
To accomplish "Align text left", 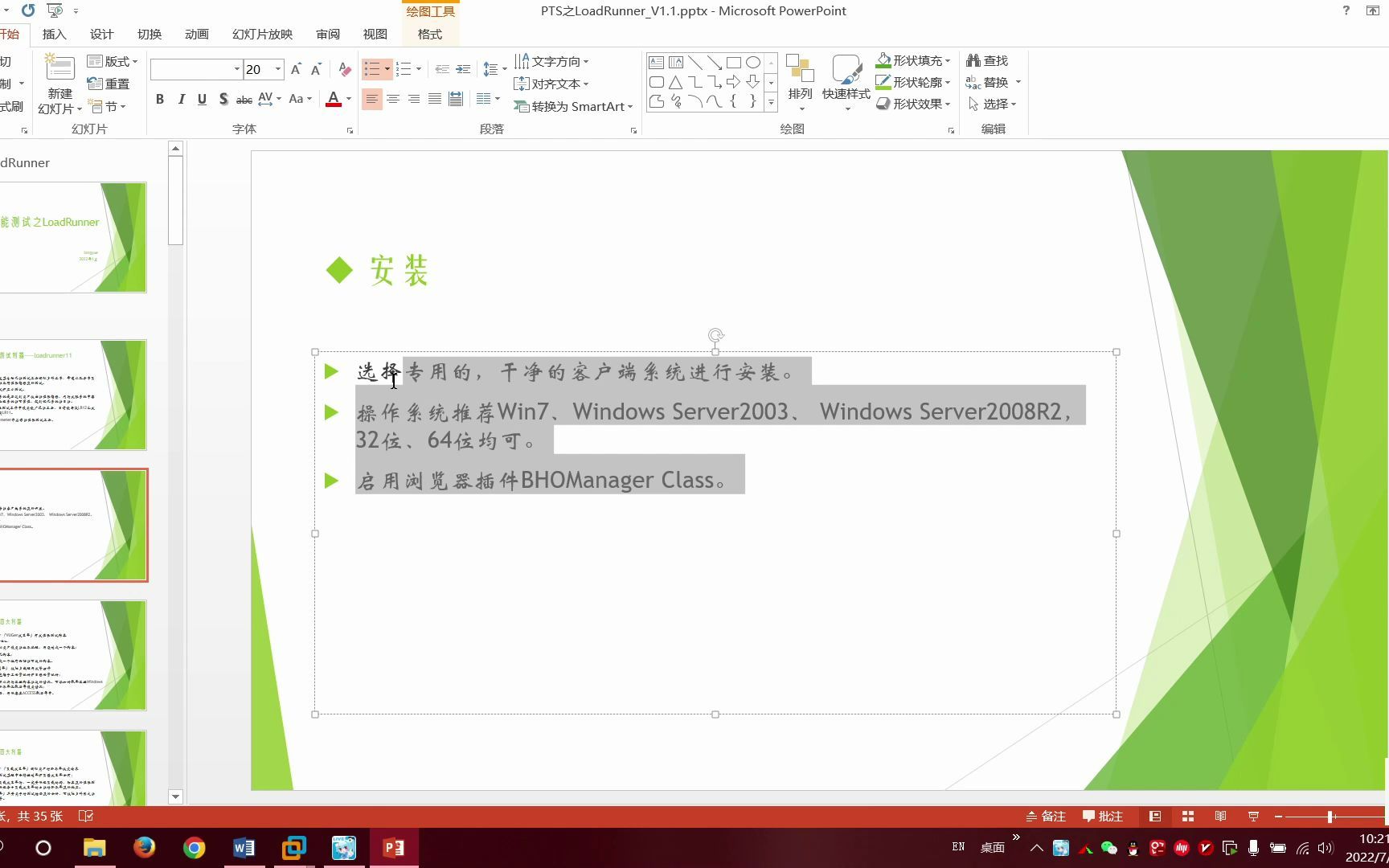I will coord(371,99).
